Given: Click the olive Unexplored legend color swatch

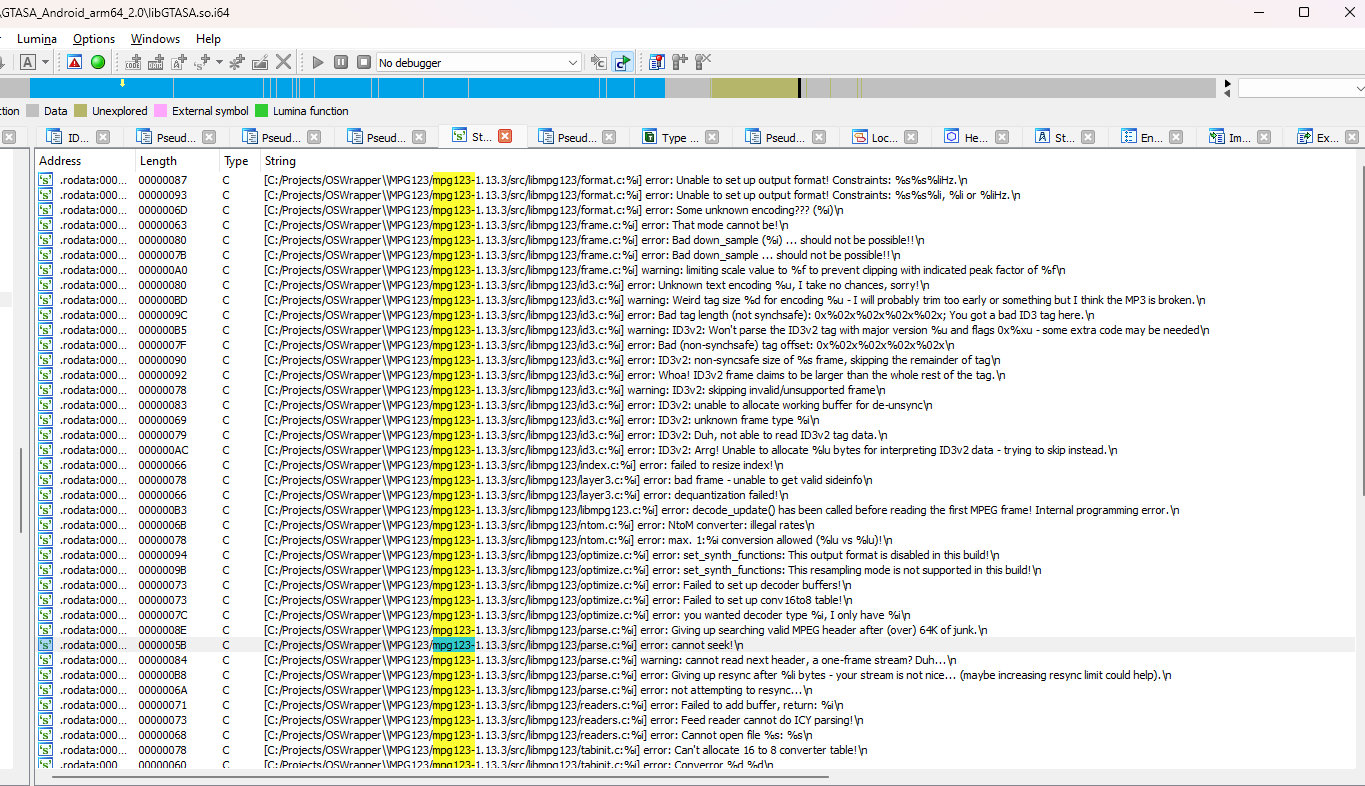Looking at the screenshot, I should 81,111.
